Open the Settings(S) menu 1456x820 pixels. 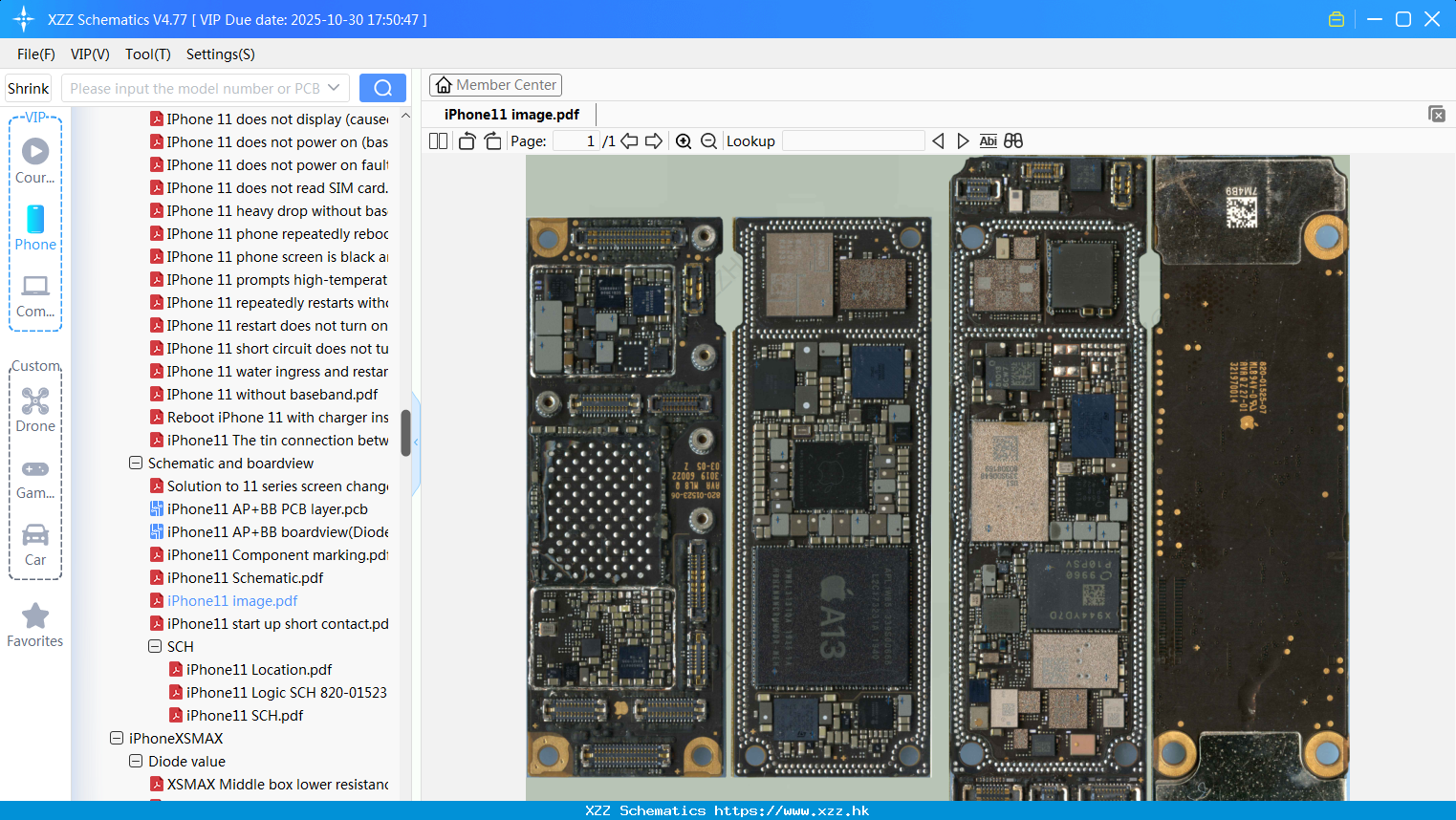221,54
